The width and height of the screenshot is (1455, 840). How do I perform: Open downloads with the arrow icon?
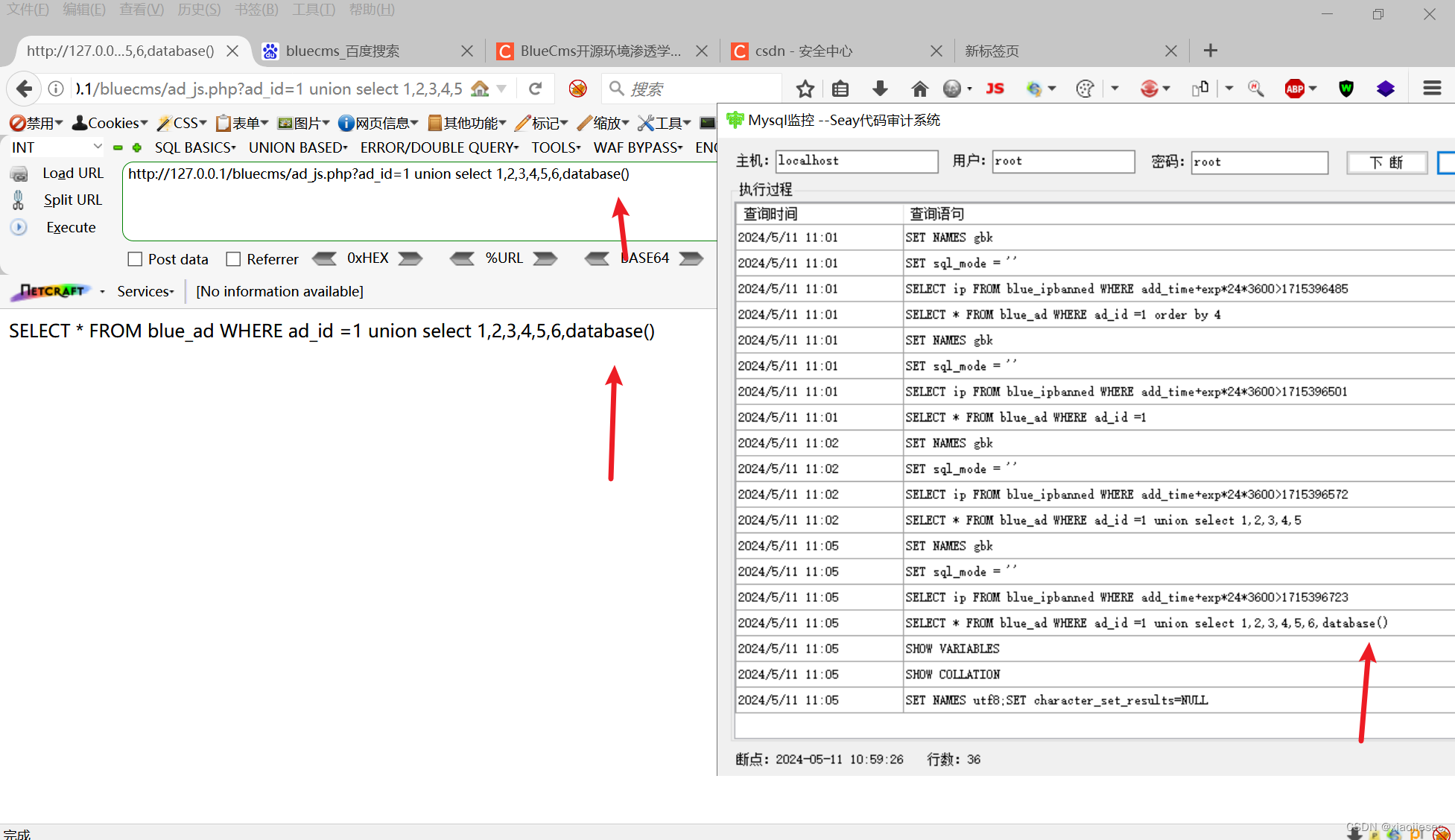point(880,88)
